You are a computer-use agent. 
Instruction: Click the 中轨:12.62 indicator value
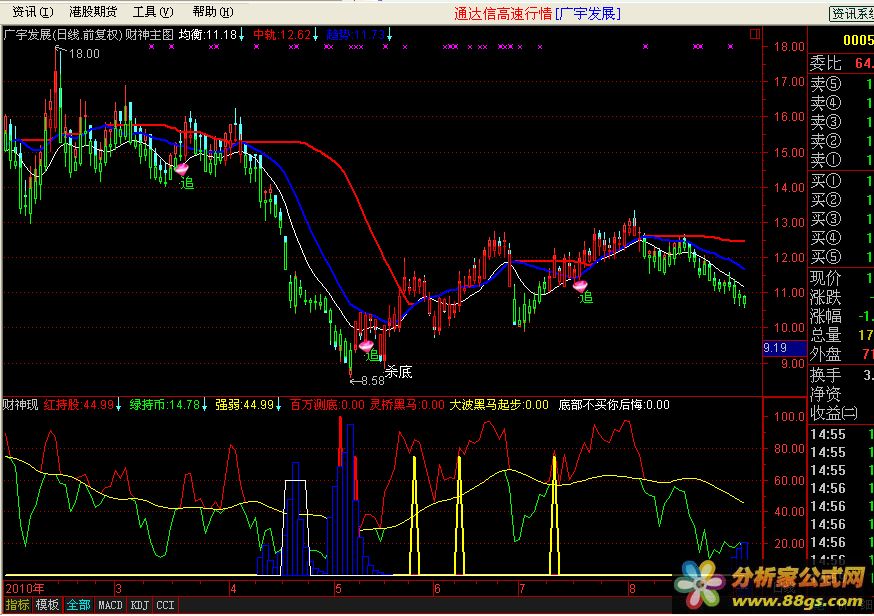point(282,35)
